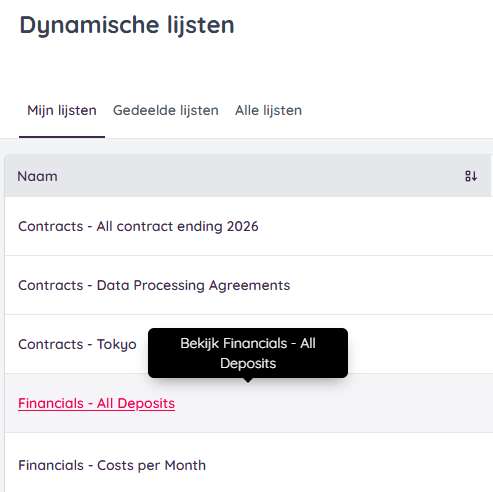The image size is (493, 492).
Task: Click the word Tokyo in third row
Action: [117, 345]
